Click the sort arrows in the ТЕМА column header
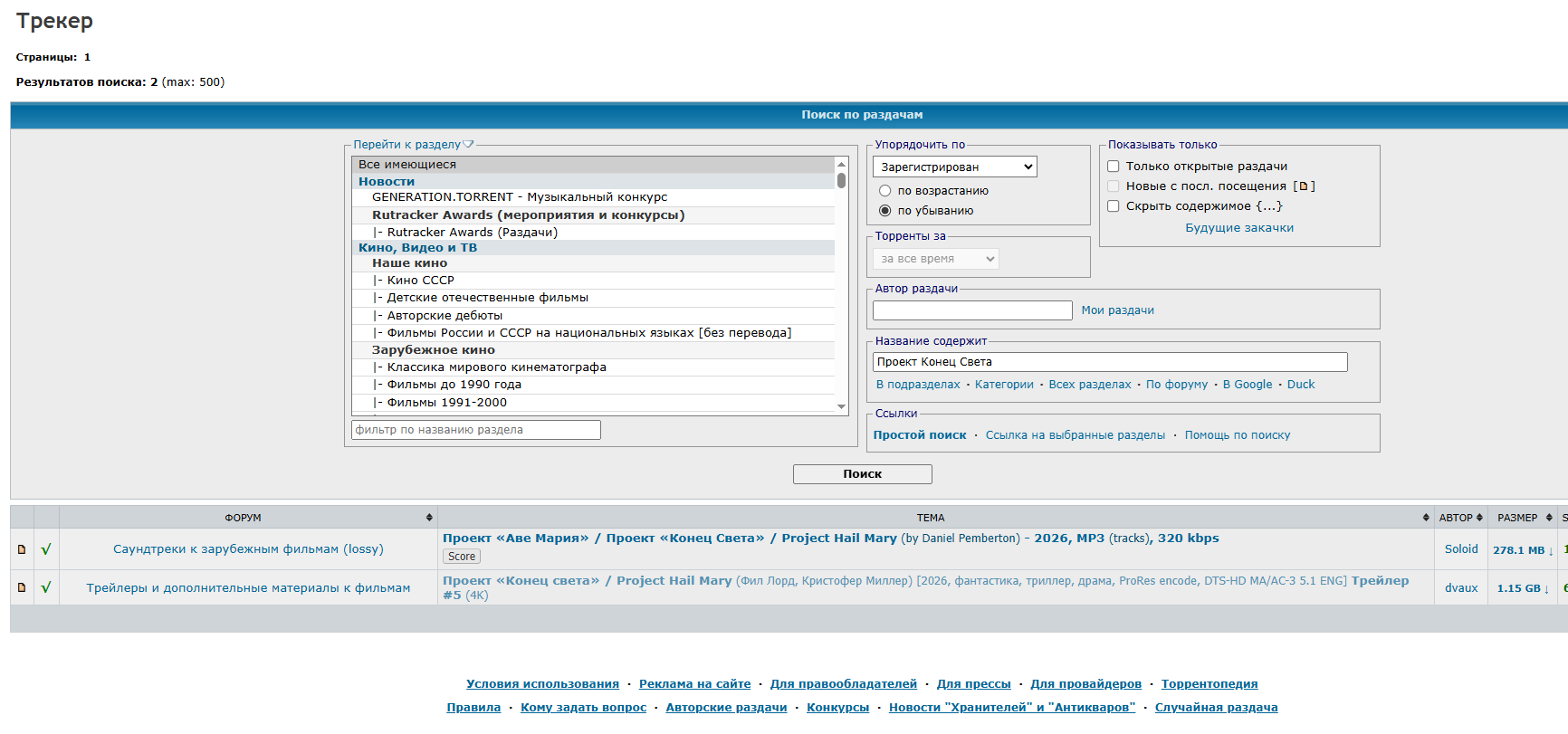1568x734 pixels. [1426, 518]
